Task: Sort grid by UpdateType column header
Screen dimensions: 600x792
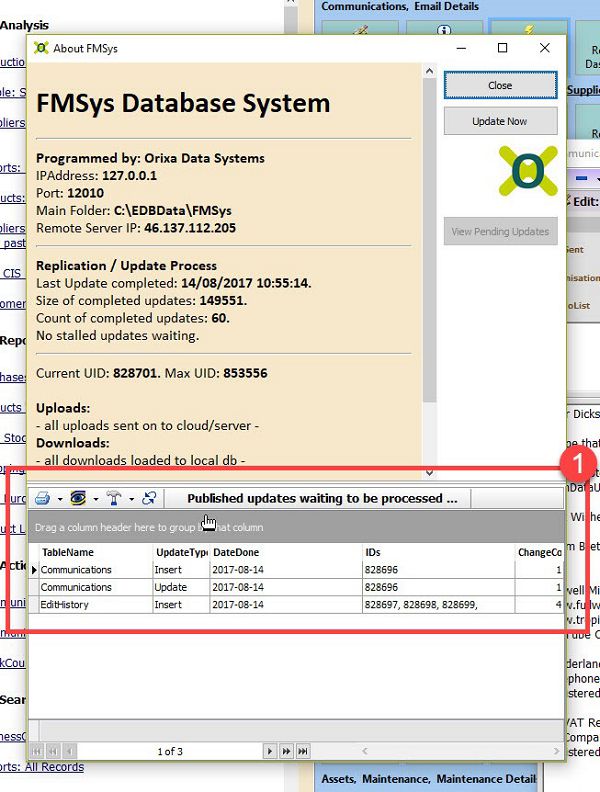Action: point(181,552)
